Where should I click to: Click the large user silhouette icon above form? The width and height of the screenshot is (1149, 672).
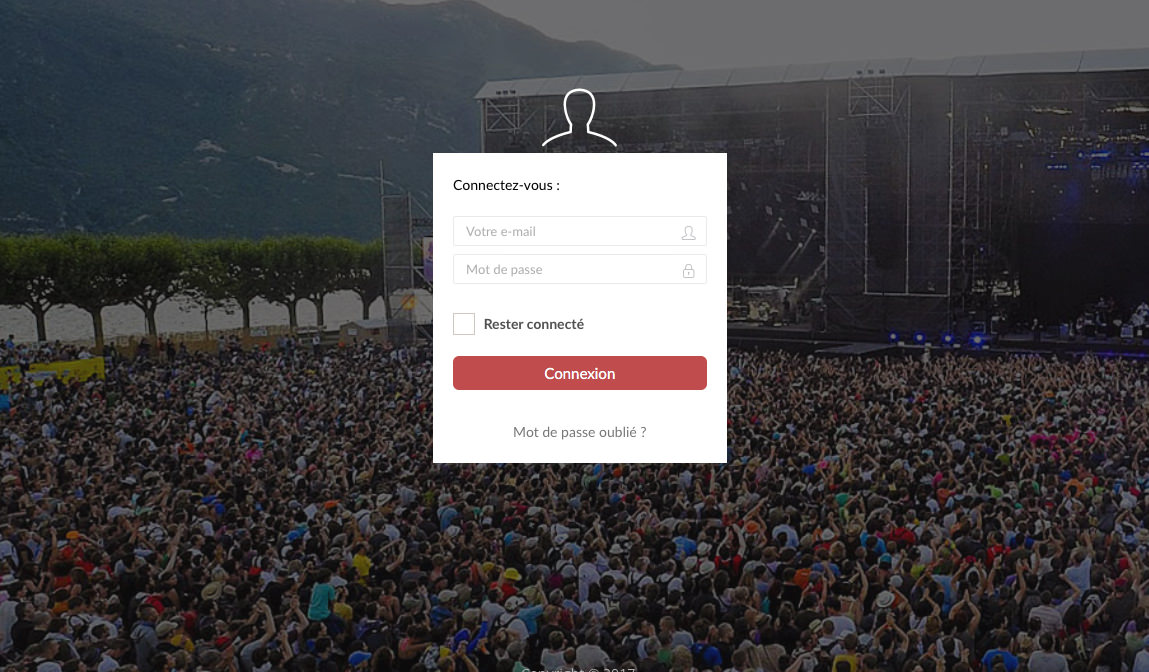coord(579,118)
